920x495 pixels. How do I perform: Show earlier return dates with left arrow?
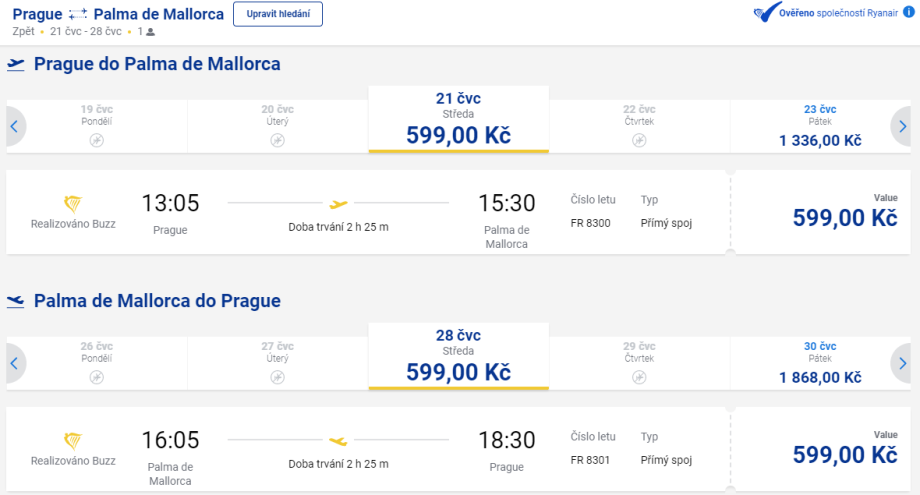(x=15, y=363)
